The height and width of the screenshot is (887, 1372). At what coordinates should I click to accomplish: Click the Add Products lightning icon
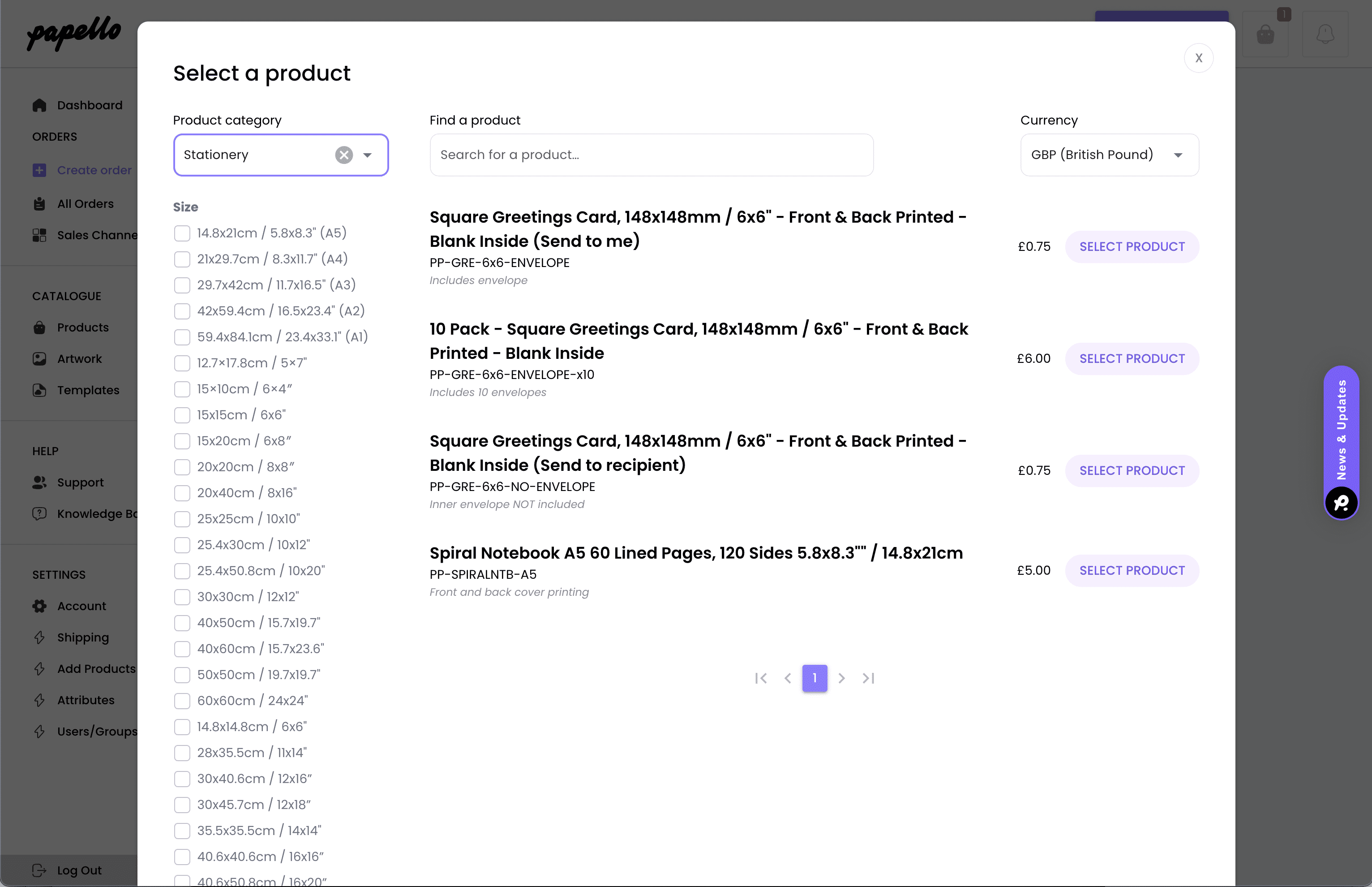[x=39, y=668]
